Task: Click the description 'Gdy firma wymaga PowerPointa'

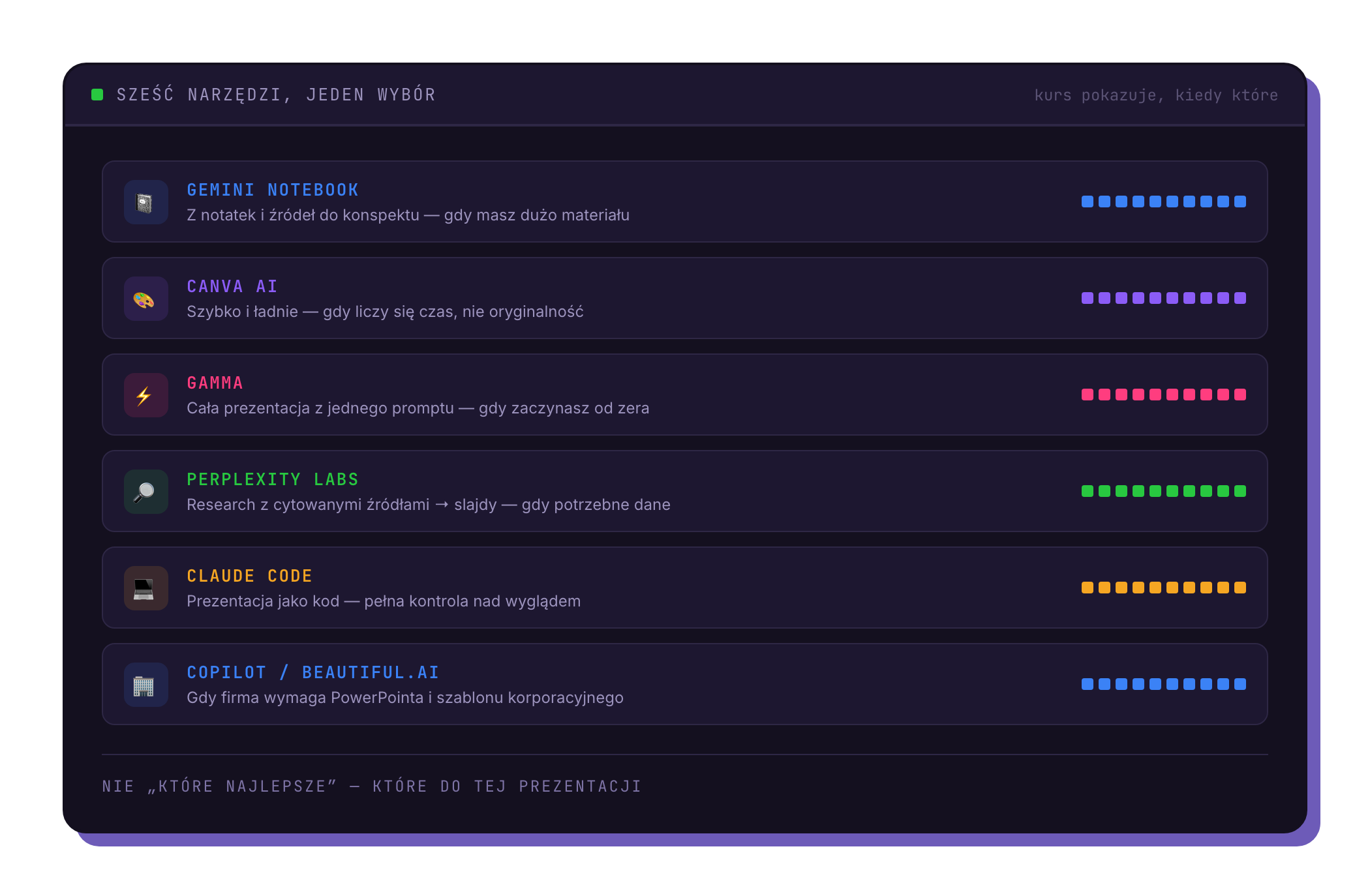Action: tap(305, 698)
